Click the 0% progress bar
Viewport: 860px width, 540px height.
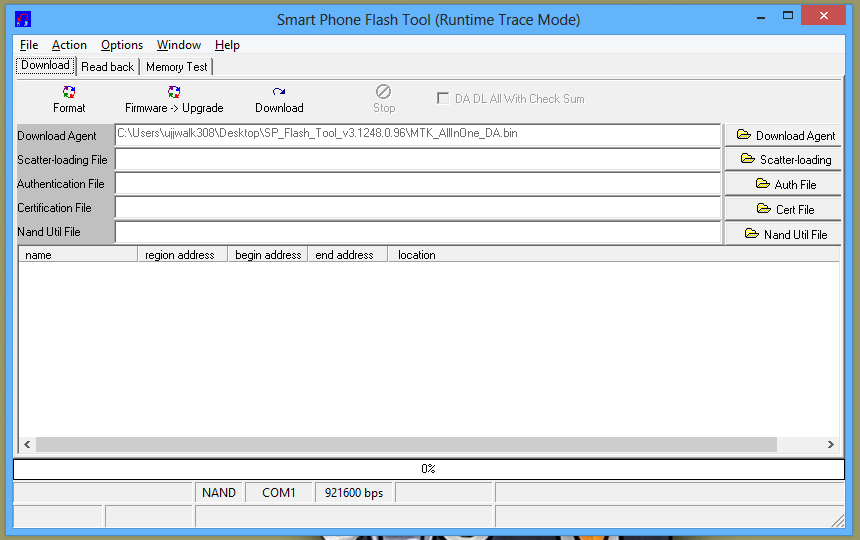[x=428, y=469]
